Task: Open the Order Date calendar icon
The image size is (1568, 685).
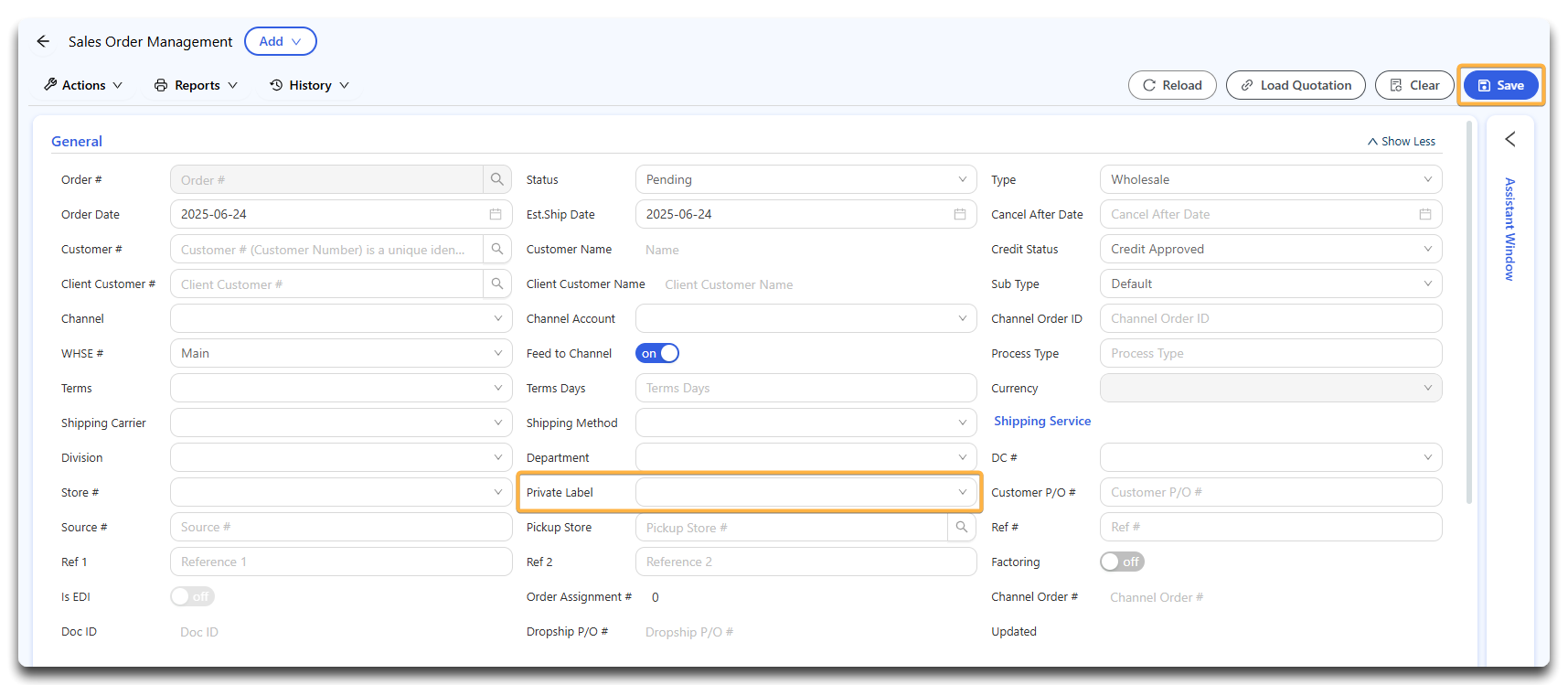Action: coord(496,214)
